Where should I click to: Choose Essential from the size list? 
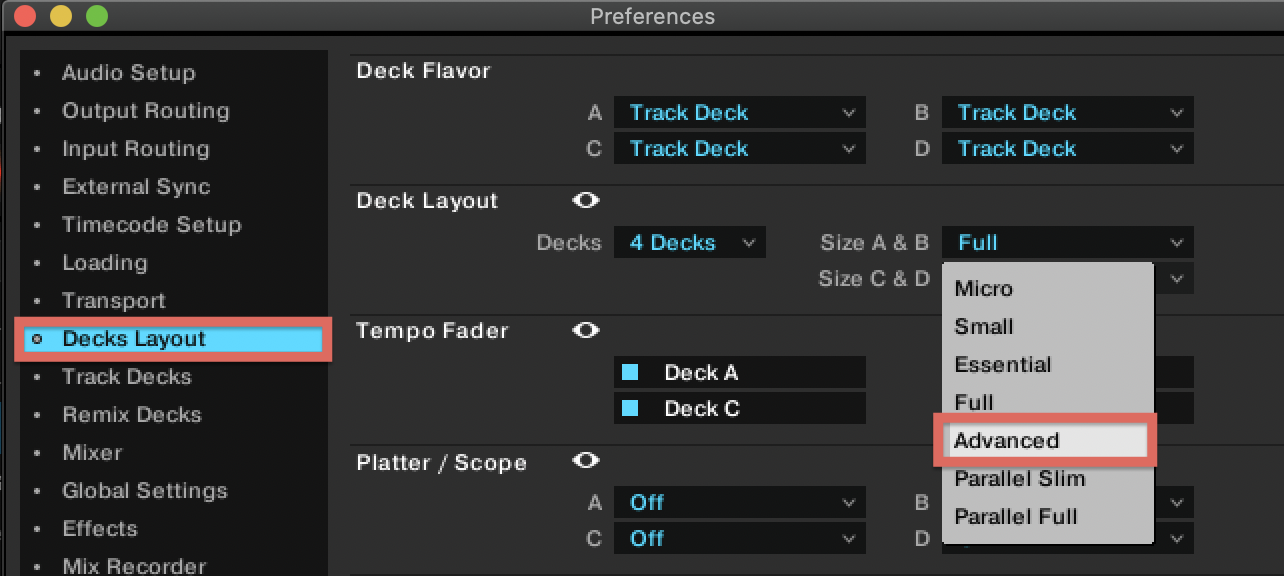1048,365
